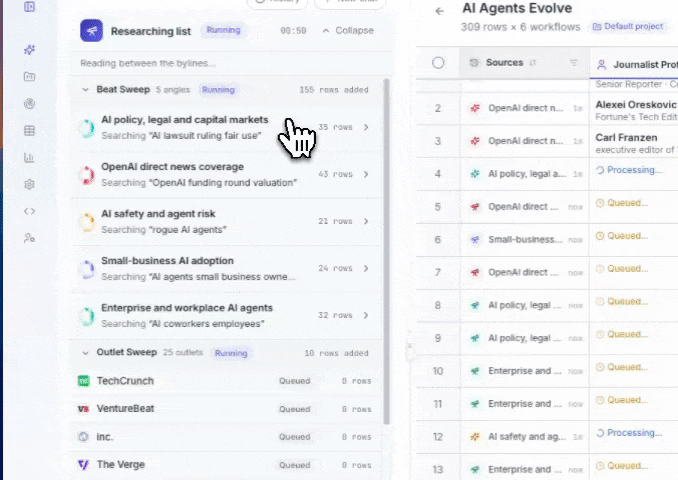Click the TechCrunch outlet row
This screenshot has width=678, height=480.
pyautogui.click(x=225, y=381)
